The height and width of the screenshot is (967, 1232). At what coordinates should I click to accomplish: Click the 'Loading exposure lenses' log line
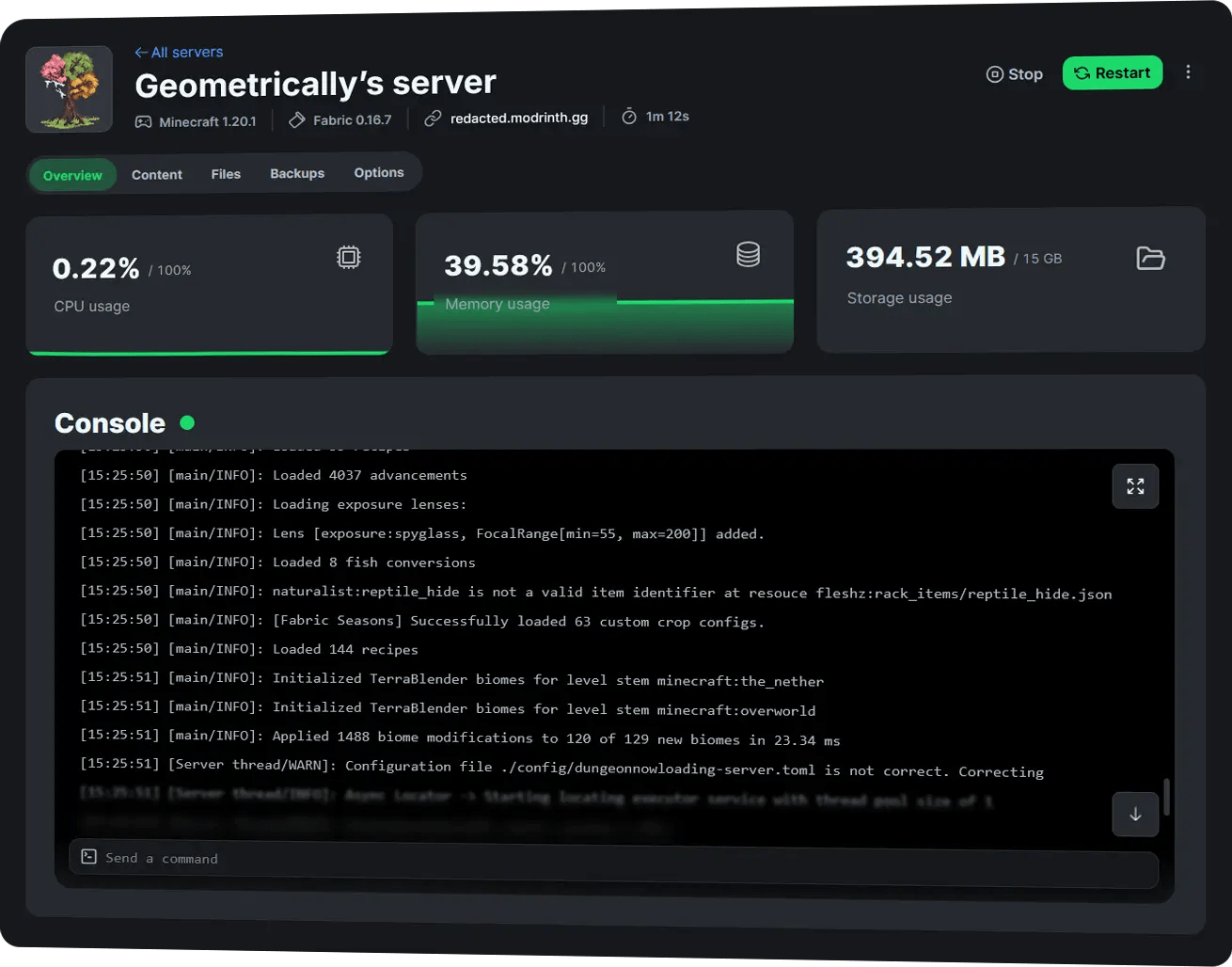(274, 505)
